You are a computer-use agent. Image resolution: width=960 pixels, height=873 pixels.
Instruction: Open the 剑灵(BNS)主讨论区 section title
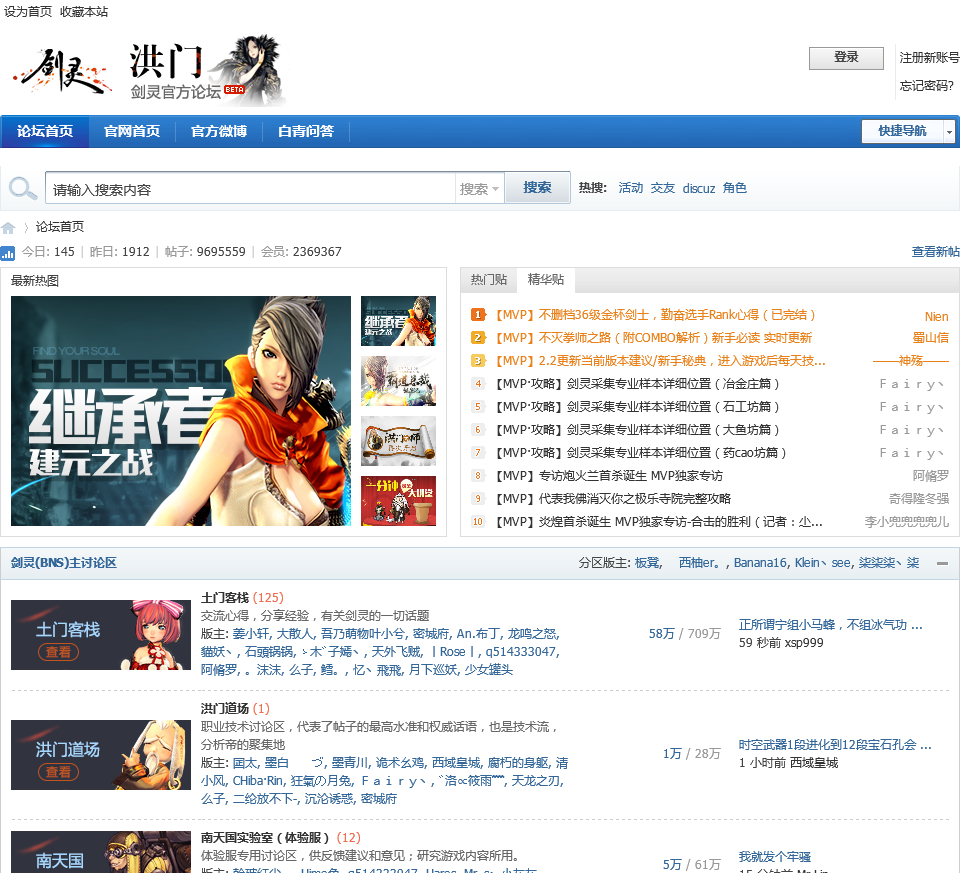(64, 563)
